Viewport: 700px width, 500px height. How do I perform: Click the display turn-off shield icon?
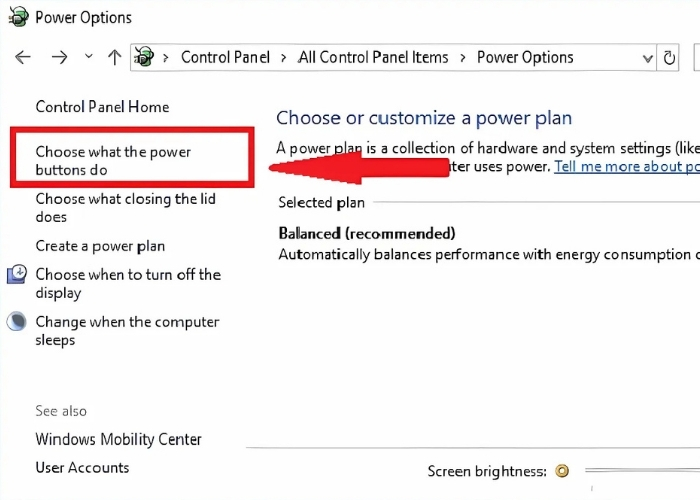point(17,275)
